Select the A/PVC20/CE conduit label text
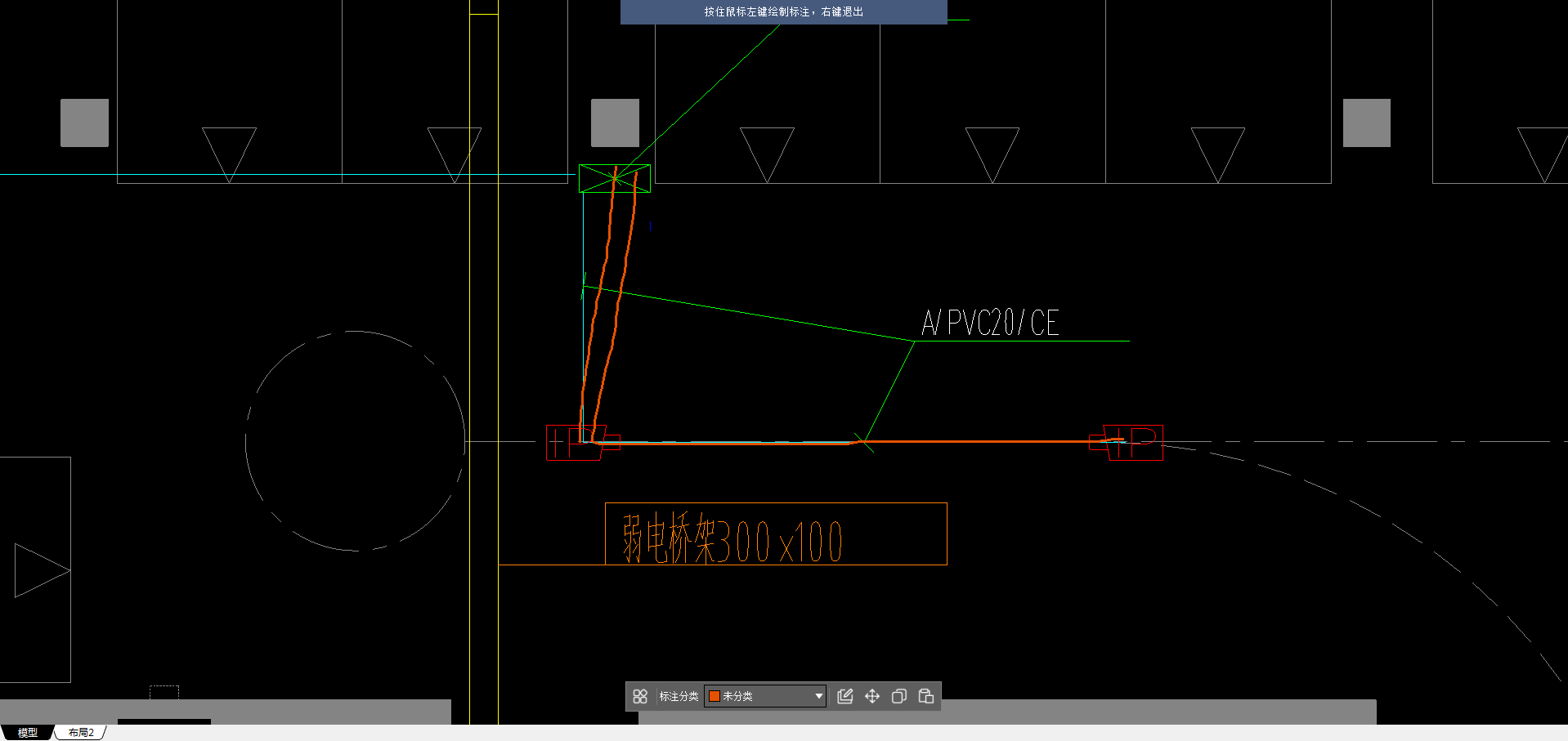 click(990, 323)
